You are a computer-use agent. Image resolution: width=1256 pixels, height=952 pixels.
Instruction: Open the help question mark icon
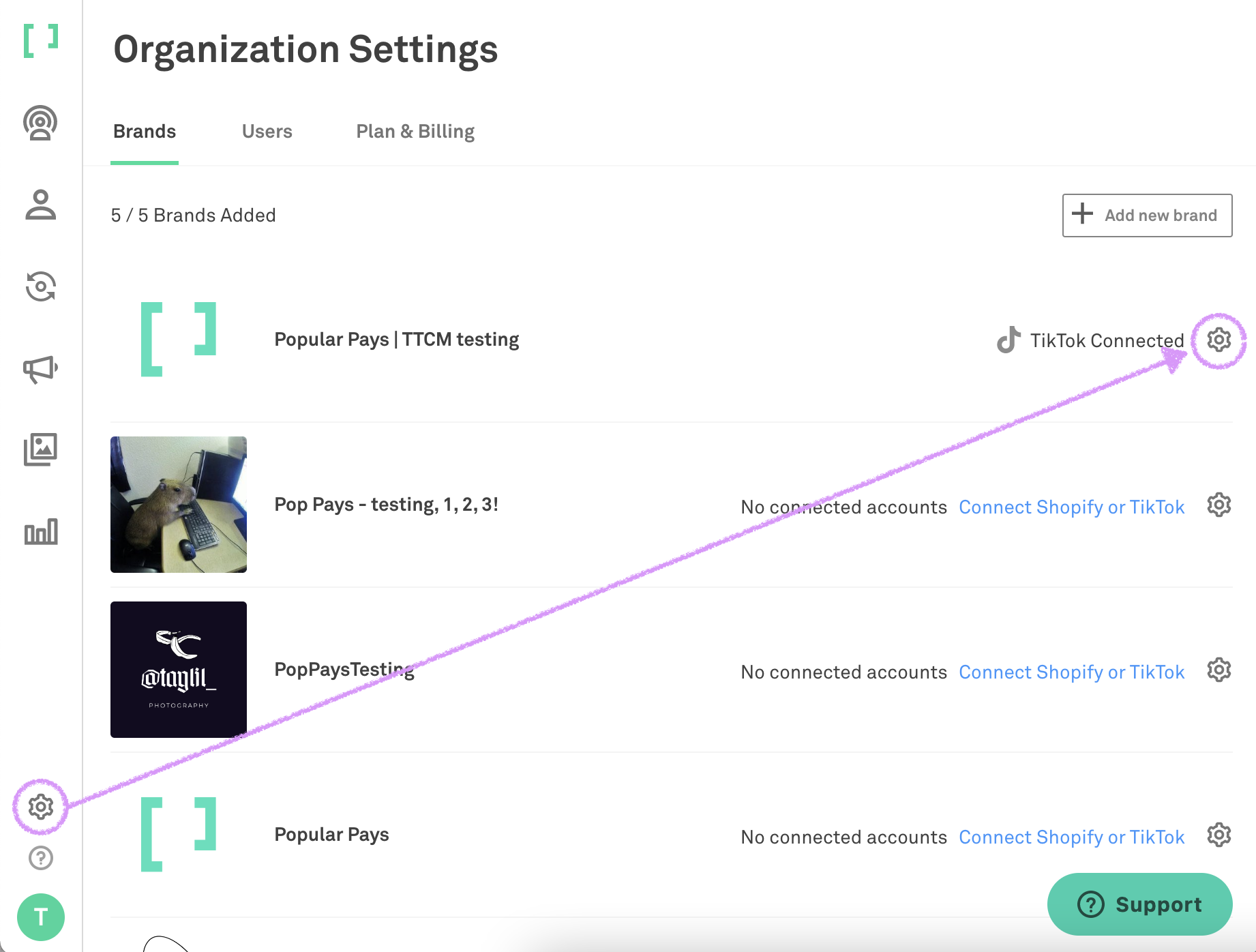pos(41,858)
